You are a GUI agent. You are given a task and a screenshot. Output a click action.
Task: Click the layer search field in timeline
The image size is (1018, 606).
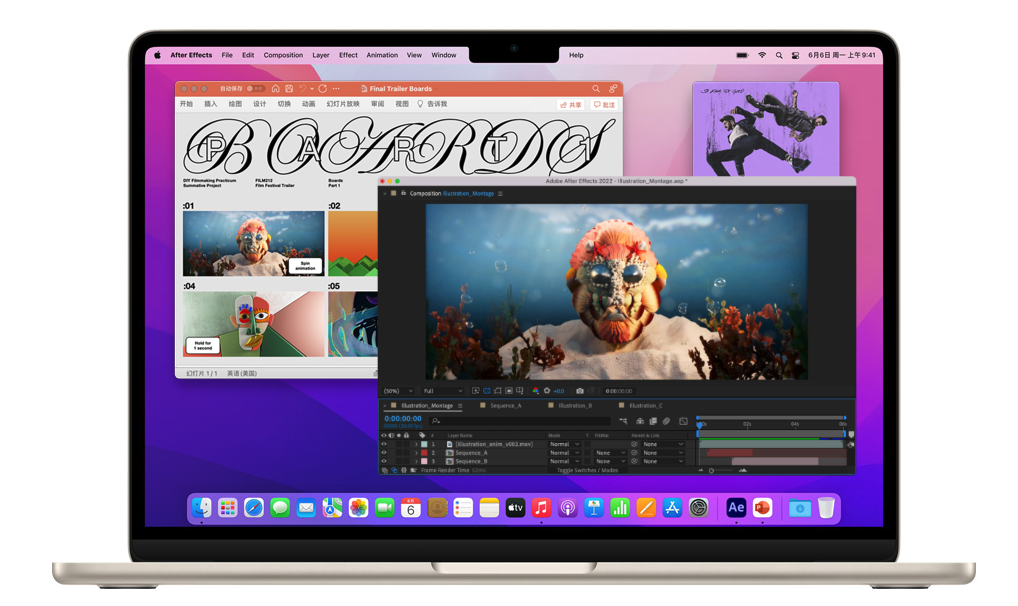click(x=520, y=422)
